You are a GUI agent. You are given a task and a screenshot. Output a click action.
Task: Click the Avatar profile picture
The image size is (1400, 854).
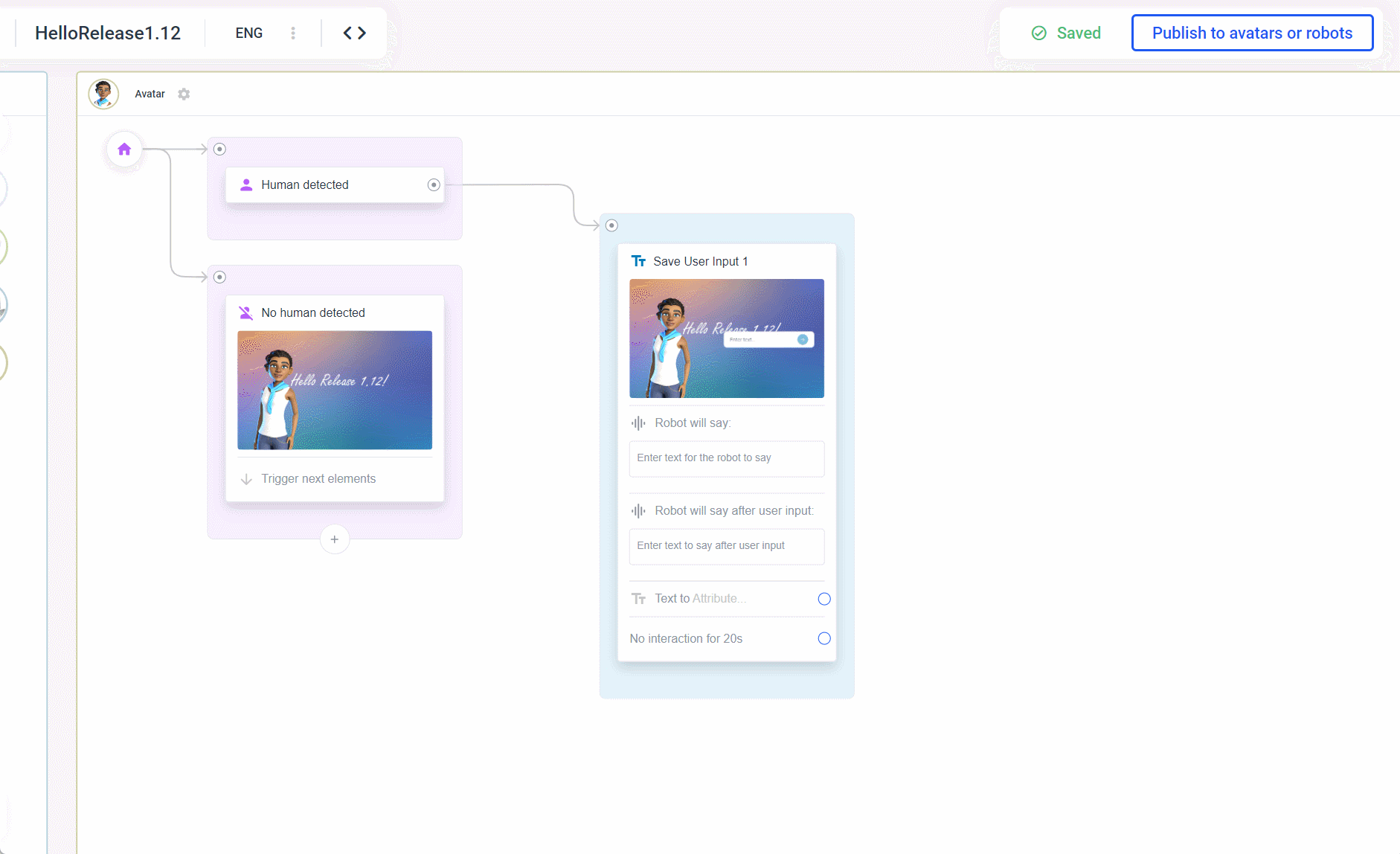pyautogui.click(x=103, y=94)
